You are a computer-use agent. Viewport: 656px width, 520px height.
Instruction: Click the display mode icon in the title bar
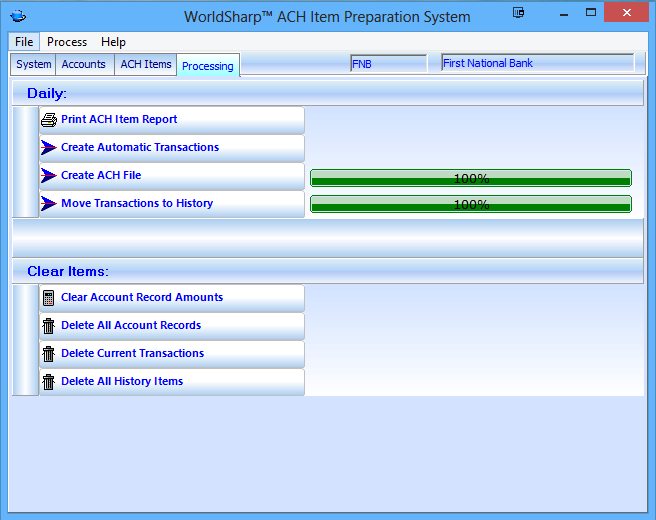(518, 13)
